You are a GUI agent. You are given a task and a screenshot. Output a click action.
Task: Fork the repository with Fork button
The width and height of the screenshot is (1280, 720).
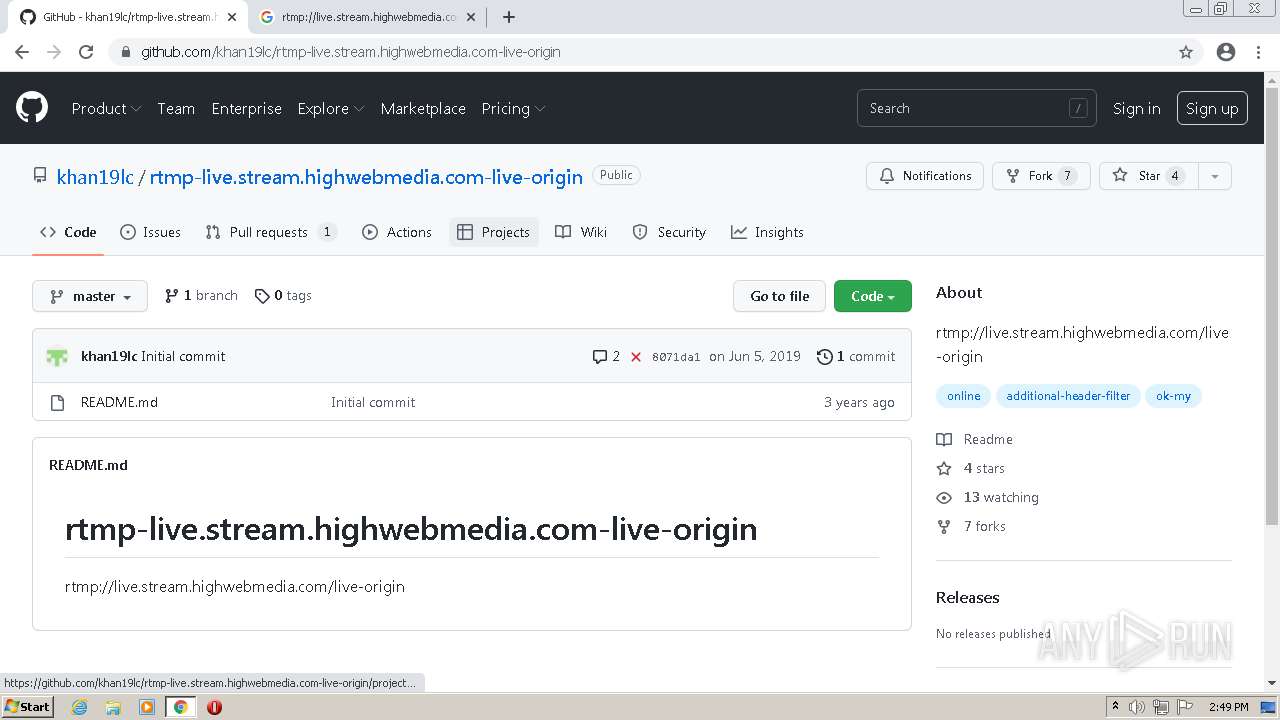(1041, 176)
